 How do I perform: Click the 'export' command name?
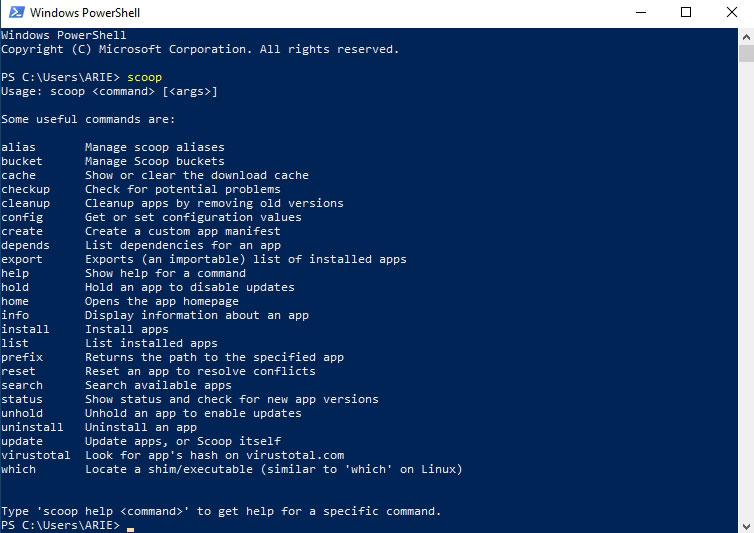coord(22,259)
